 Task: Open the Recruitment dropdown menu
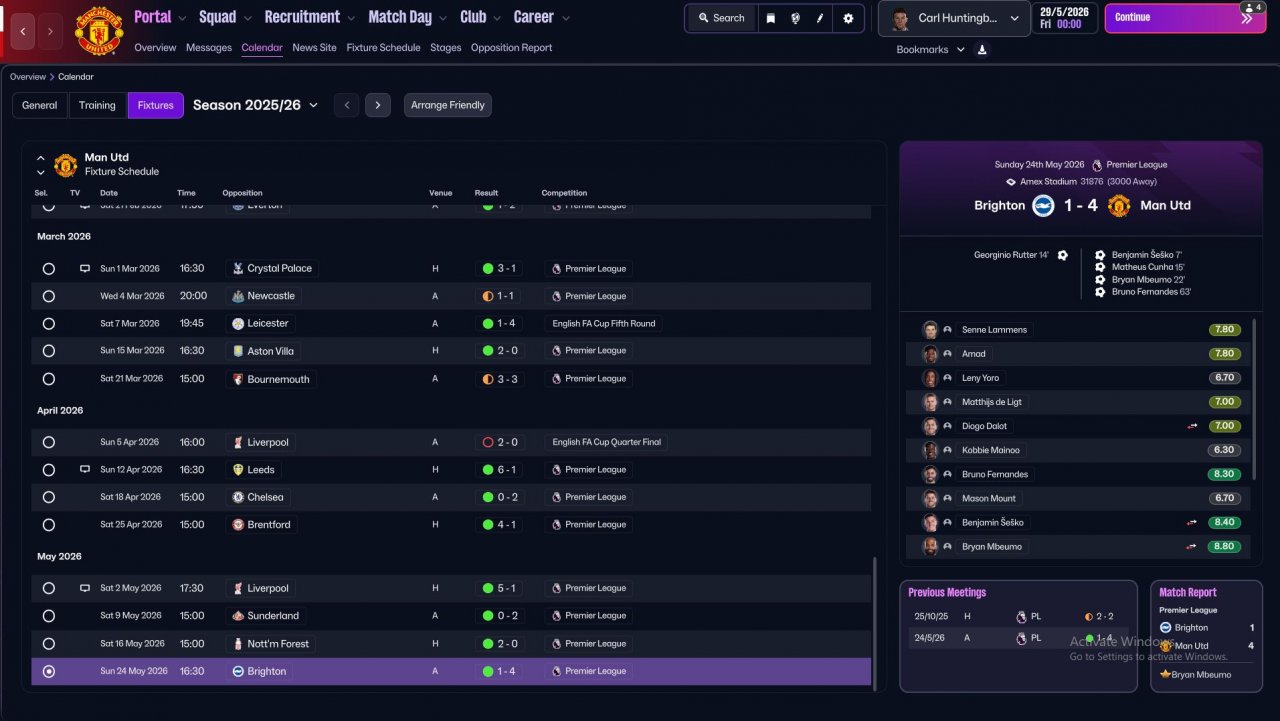[x=309, y=17]
